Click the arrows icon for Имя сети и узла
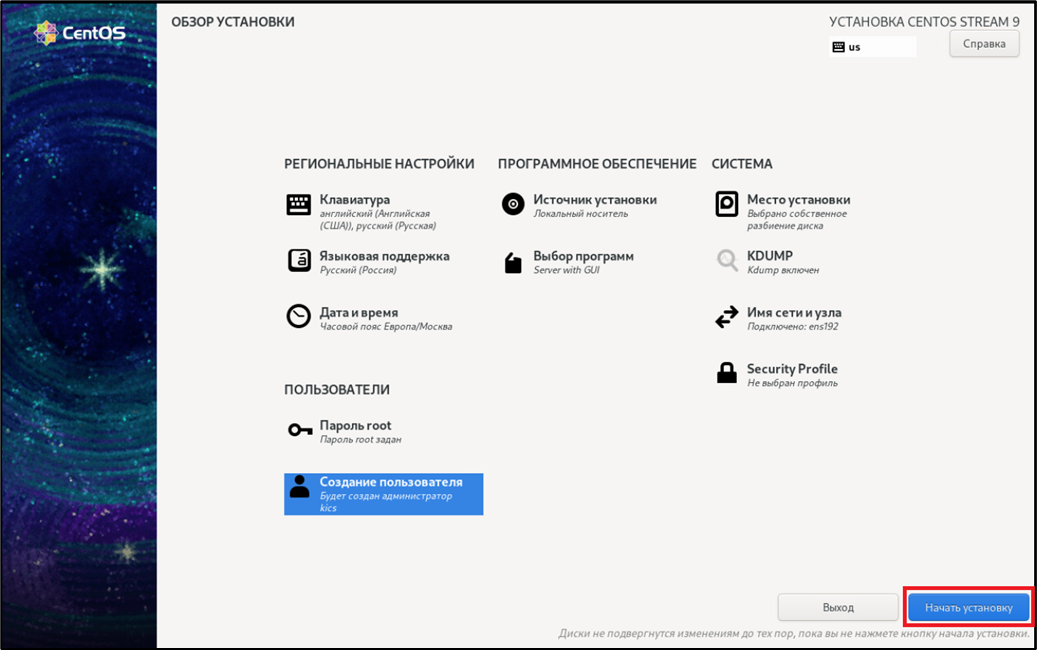Image resolution: width=1037 pixels, height=650 pixels. click(x=727, y=317)
